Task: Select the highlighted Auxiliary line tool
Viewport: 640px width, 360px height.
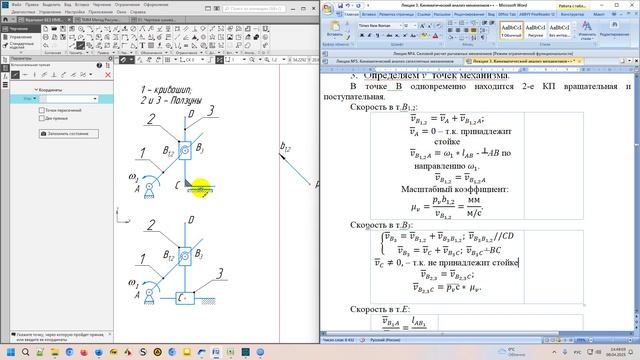Action: click(x=80, y=45)
